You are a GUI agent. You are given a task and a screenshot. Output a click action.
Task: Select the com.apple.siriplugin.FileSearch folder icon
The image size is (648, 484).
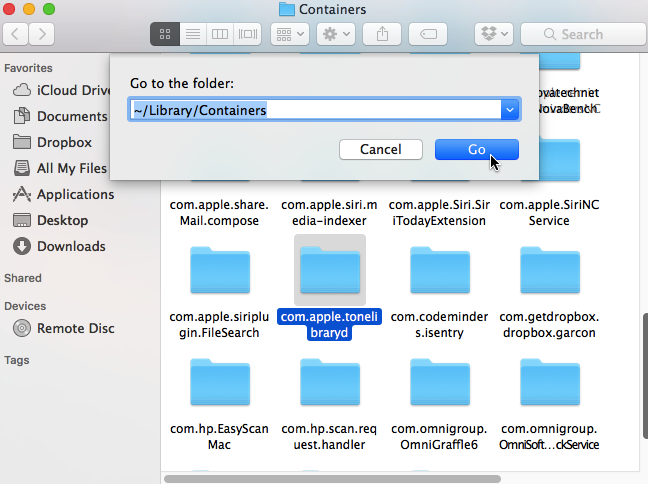coord(220,270)
